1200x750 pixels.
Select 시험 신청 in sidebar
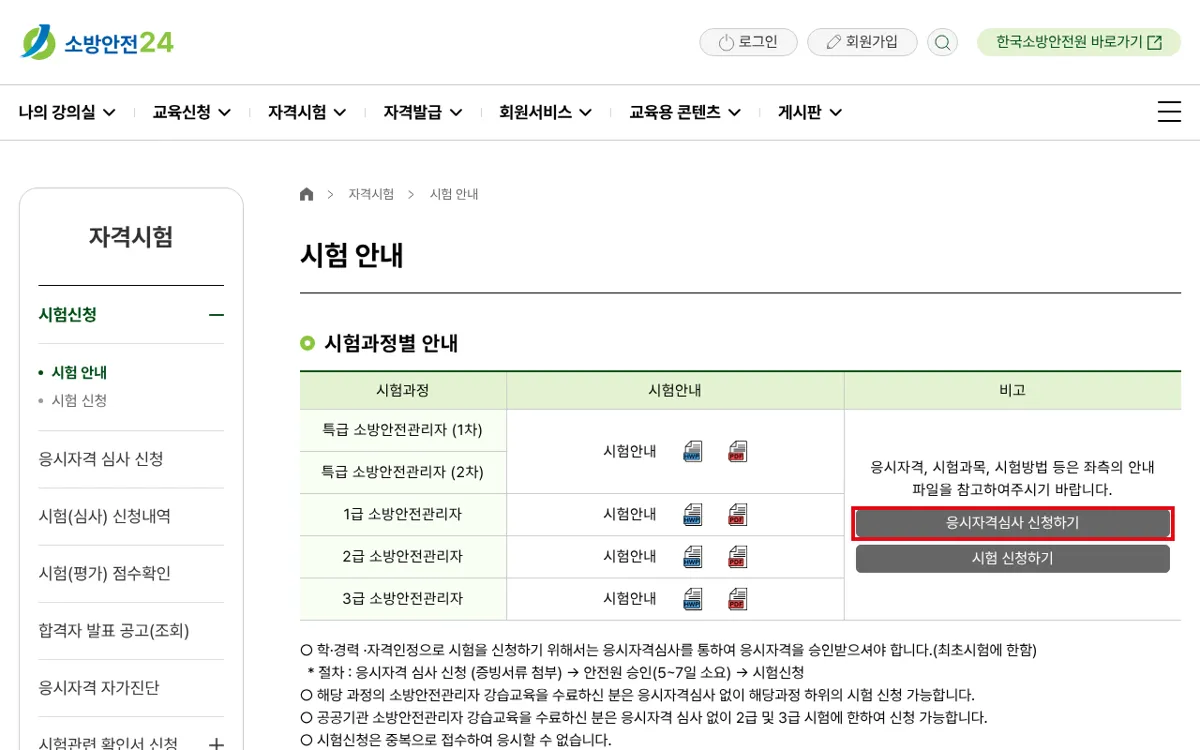click(x=79, y=400)
